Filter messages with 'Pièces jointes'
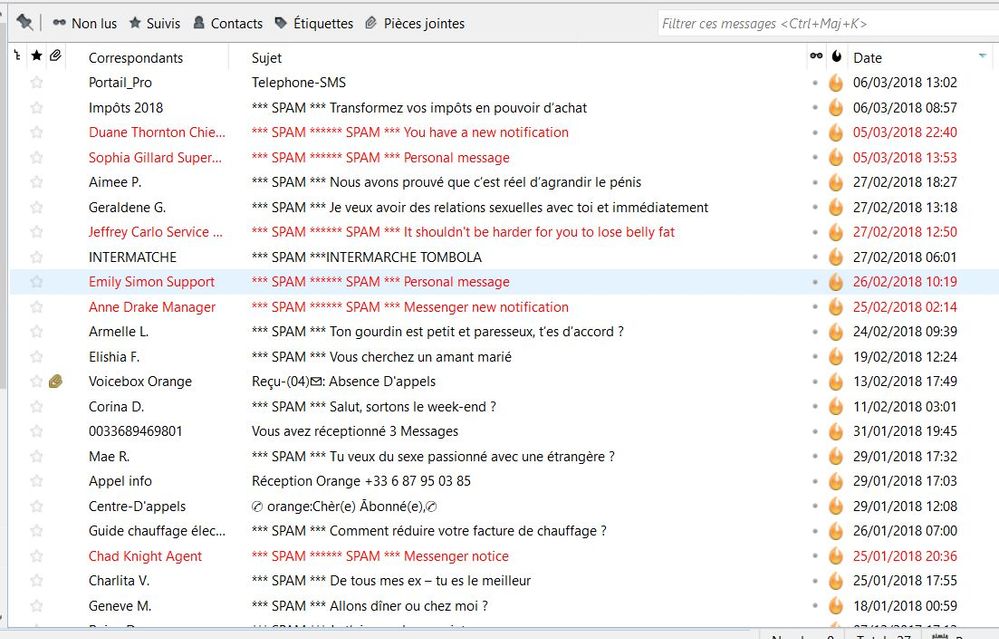The width and height of the screenshot is (999, 639). [414, 23]
